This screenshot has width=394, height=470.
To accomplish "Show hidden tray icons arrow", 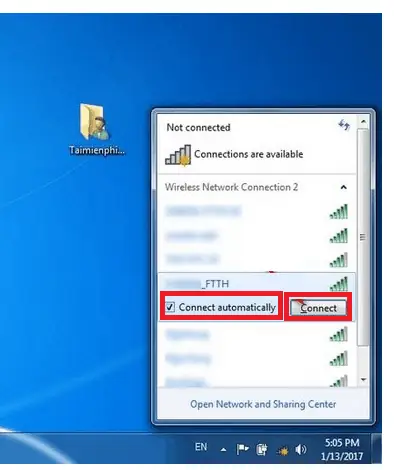I will pos(223,450).
